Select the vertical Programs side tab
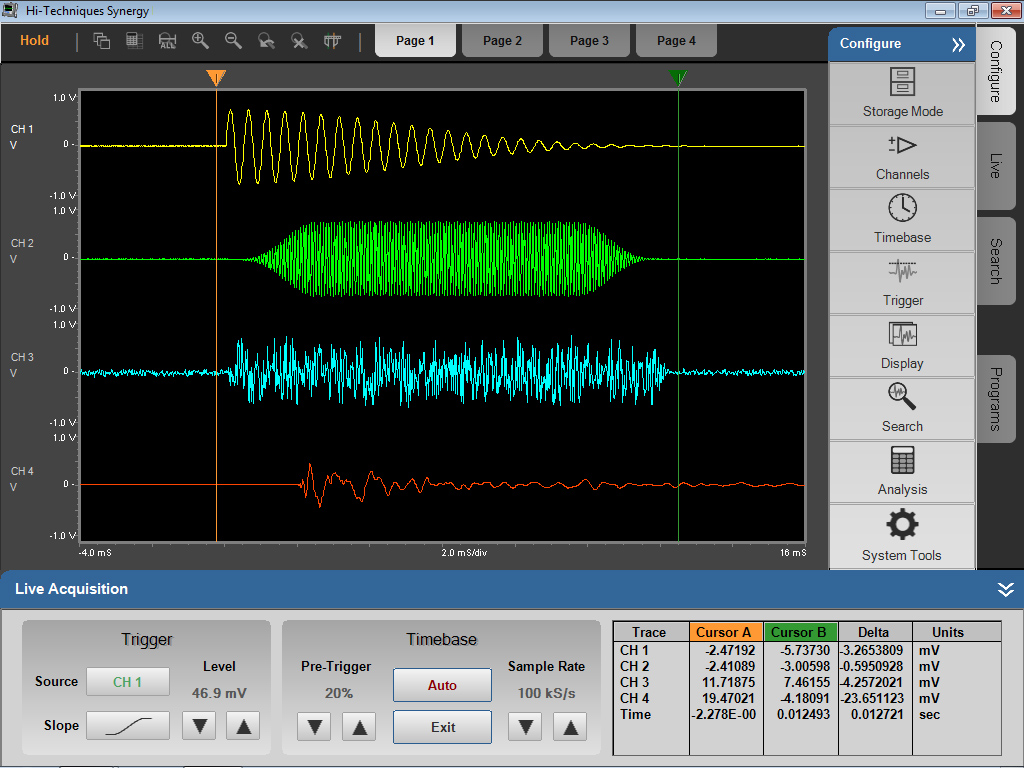 [996, 398]
